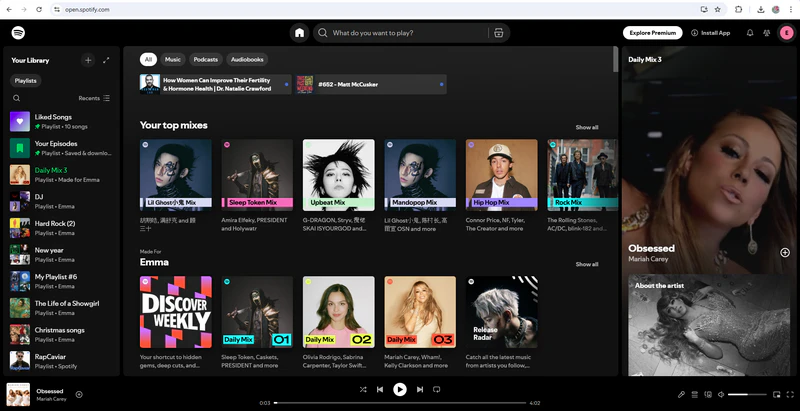Image resolution: width=800 pixels, height=411 pixels.
Task: Show all Made For Emma
Action: coord(587,264)
